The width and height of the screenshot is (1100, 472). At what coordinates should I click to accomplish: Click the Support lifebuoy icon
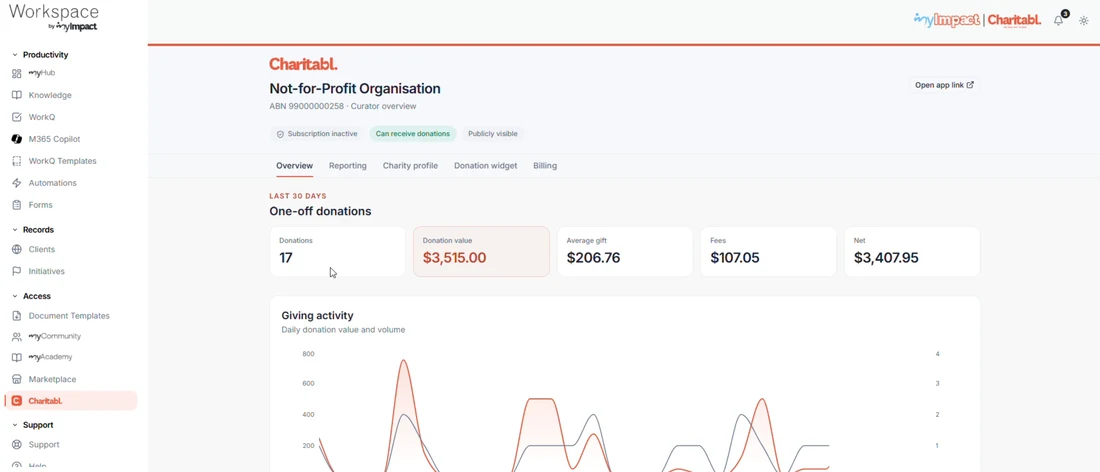coord(17,445)
